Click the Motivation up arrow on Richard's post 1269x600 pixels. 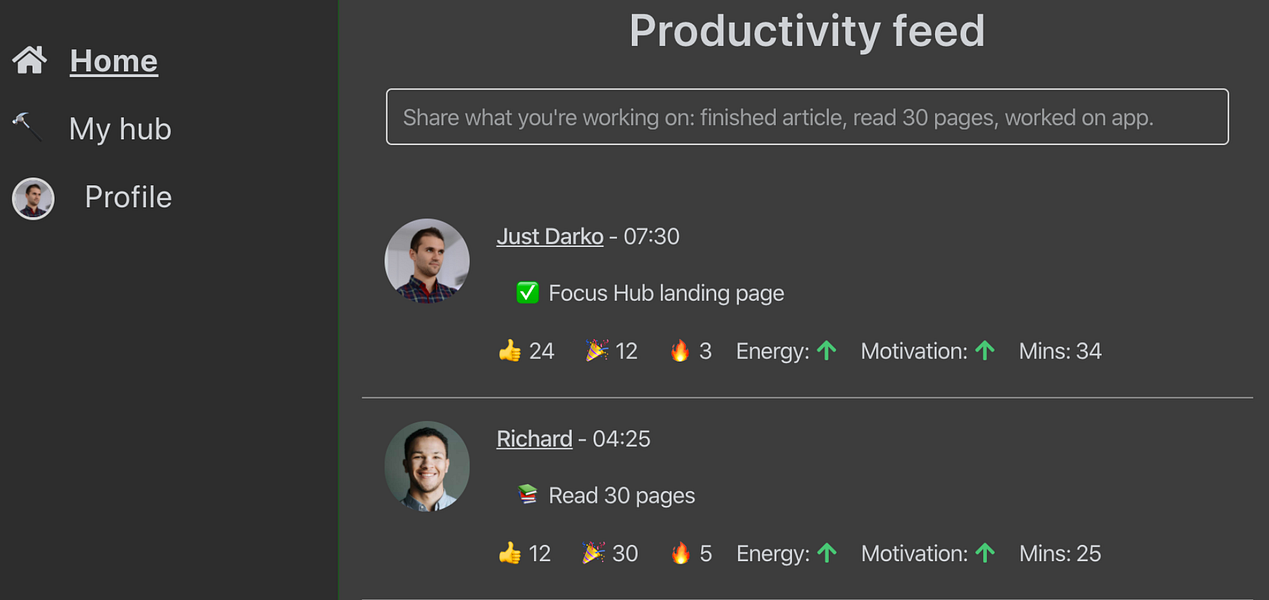tap(985, 551)
